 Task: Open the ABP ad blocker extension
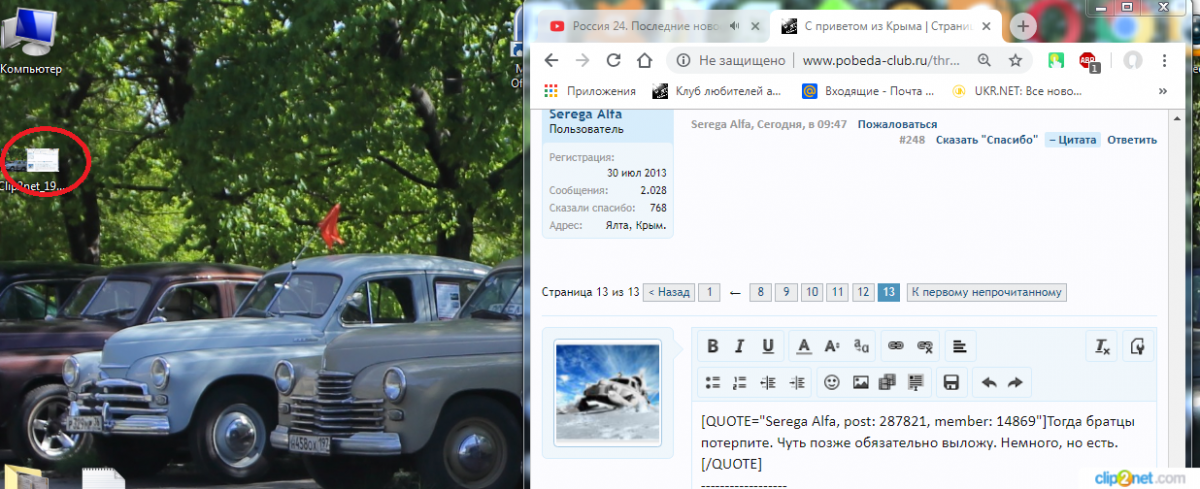coord(1088,61)
